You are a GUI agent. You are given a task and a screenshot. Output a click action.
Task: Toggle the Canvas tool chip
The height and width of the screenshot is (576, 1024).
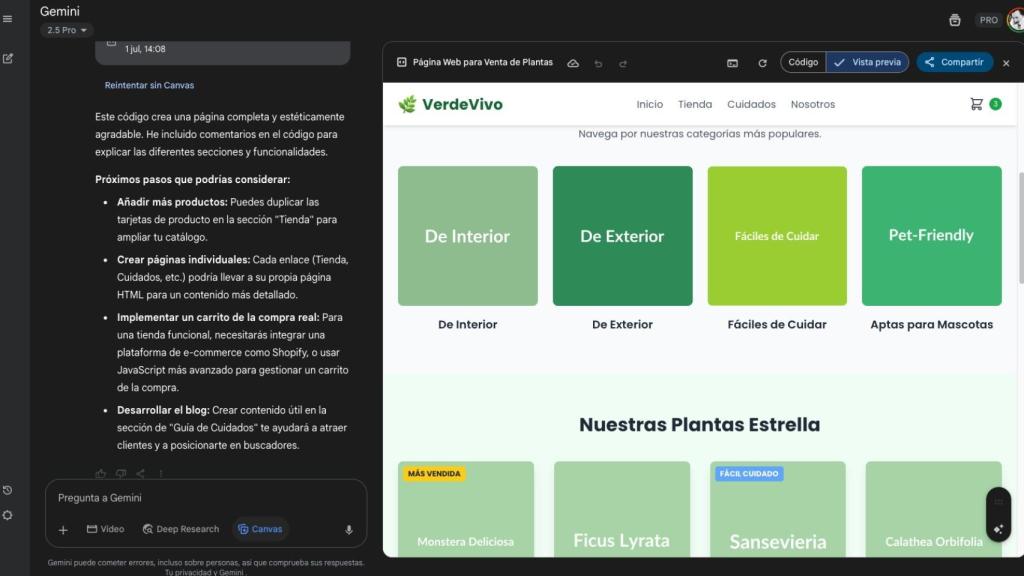tap(260, 529)
